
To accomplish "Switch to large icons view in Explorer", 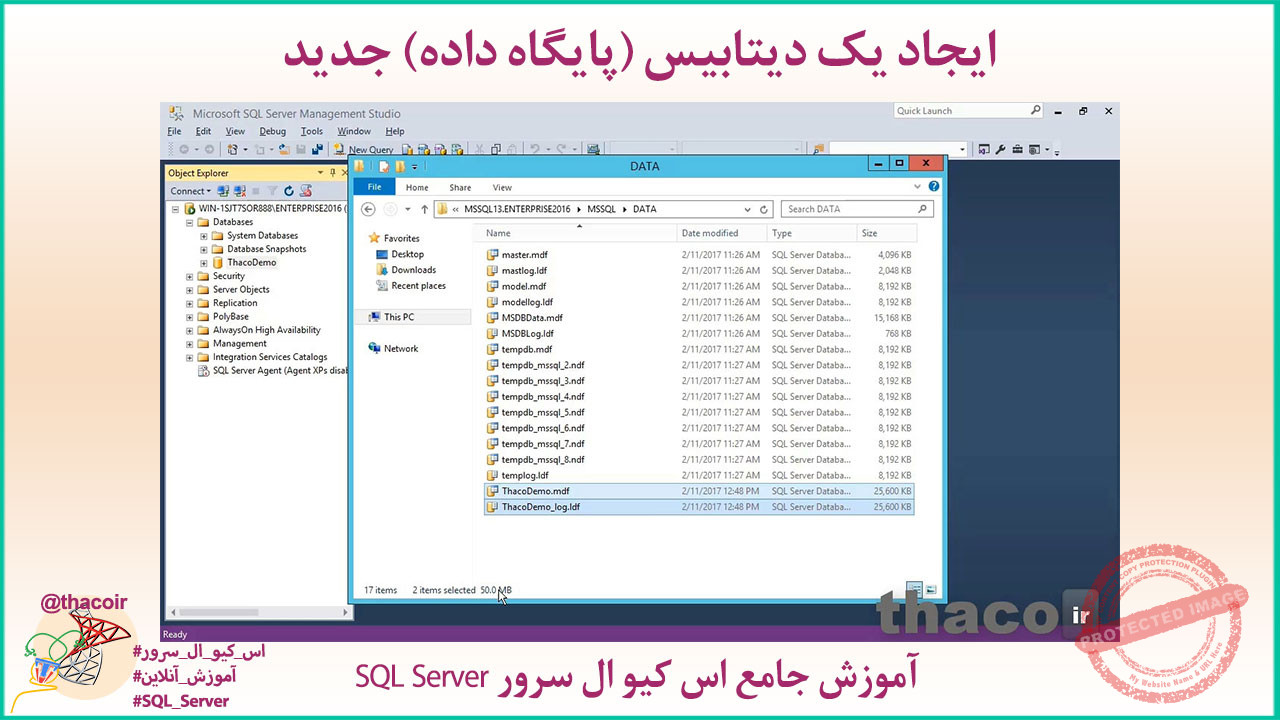I will [x=931, y=589].
